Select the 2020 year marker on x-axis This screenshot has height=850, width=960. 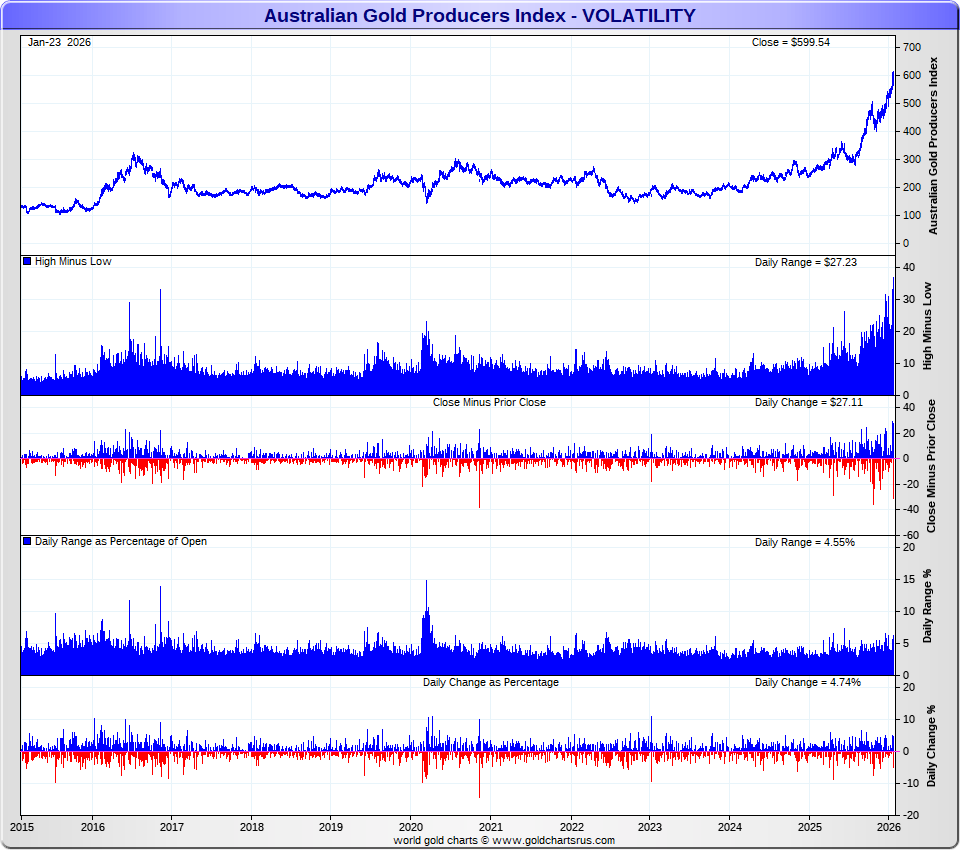pos(411,827)
